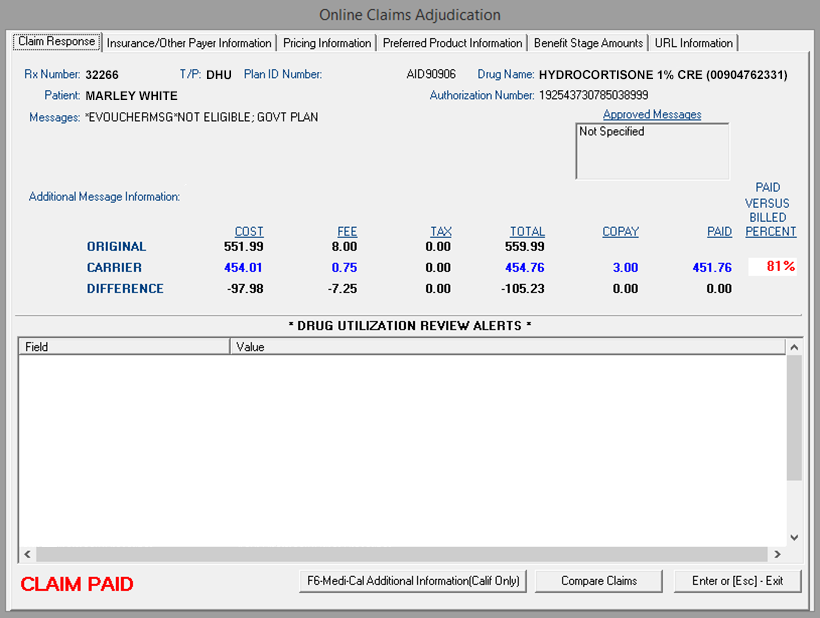The width and height of the screenshot is (820, 618).
Task: Click the horizontal scroll right arrow
Action: coord(776,554)
